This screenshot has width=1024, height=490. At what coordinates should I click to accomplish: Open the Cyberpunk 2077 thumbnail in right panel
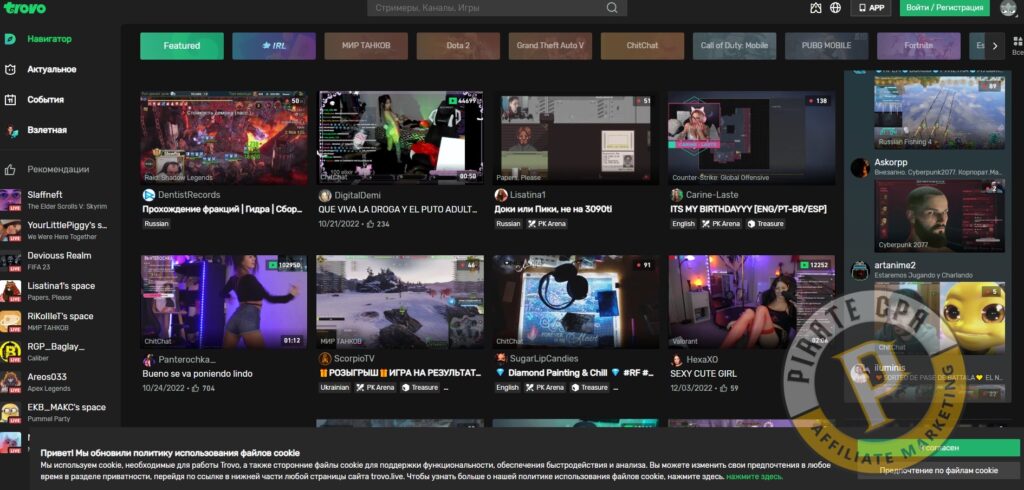[939, 216]
